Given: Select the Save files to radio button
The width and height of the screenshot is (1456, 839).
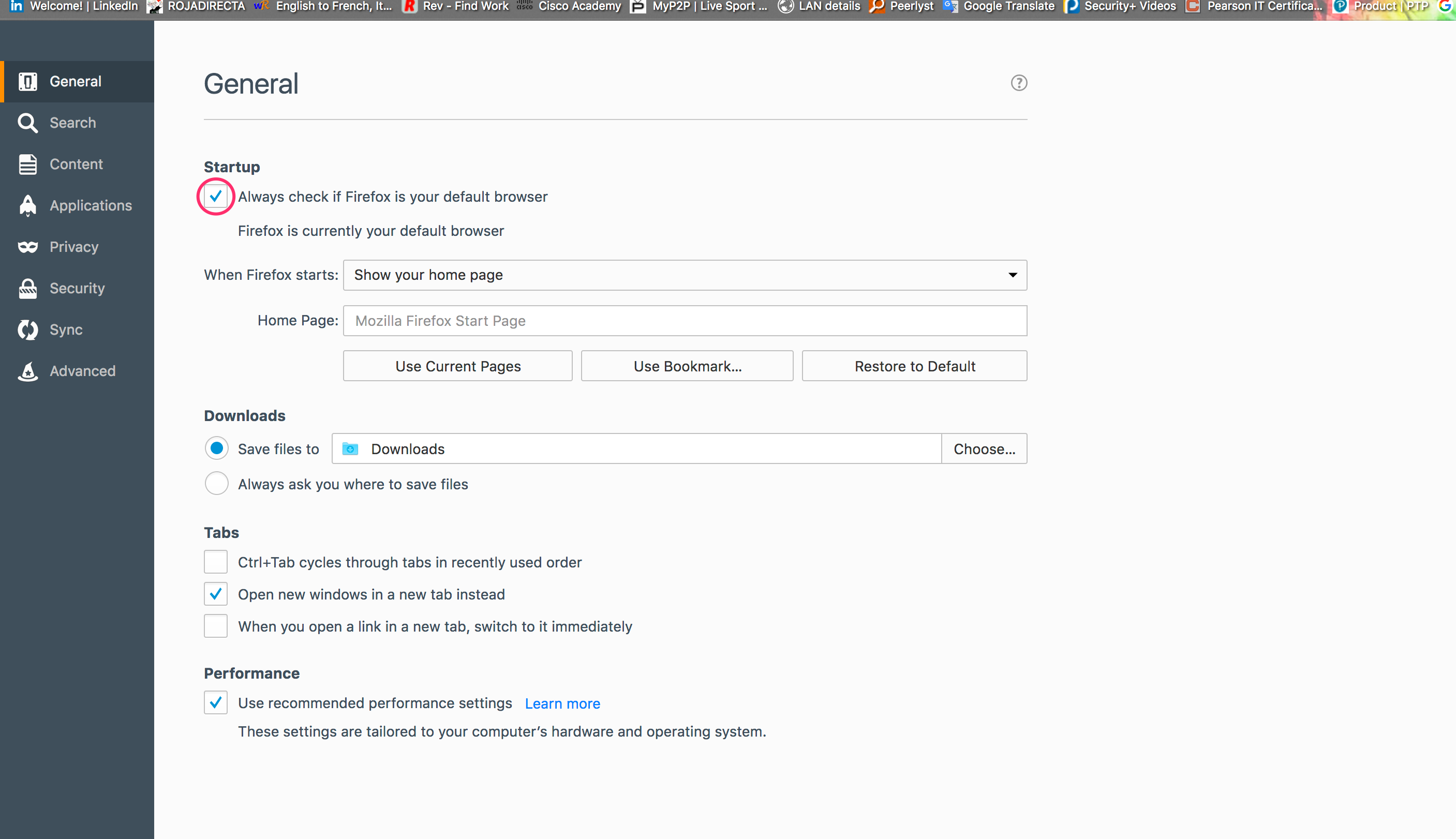Looking at the screenshot, I should point(217,448).
